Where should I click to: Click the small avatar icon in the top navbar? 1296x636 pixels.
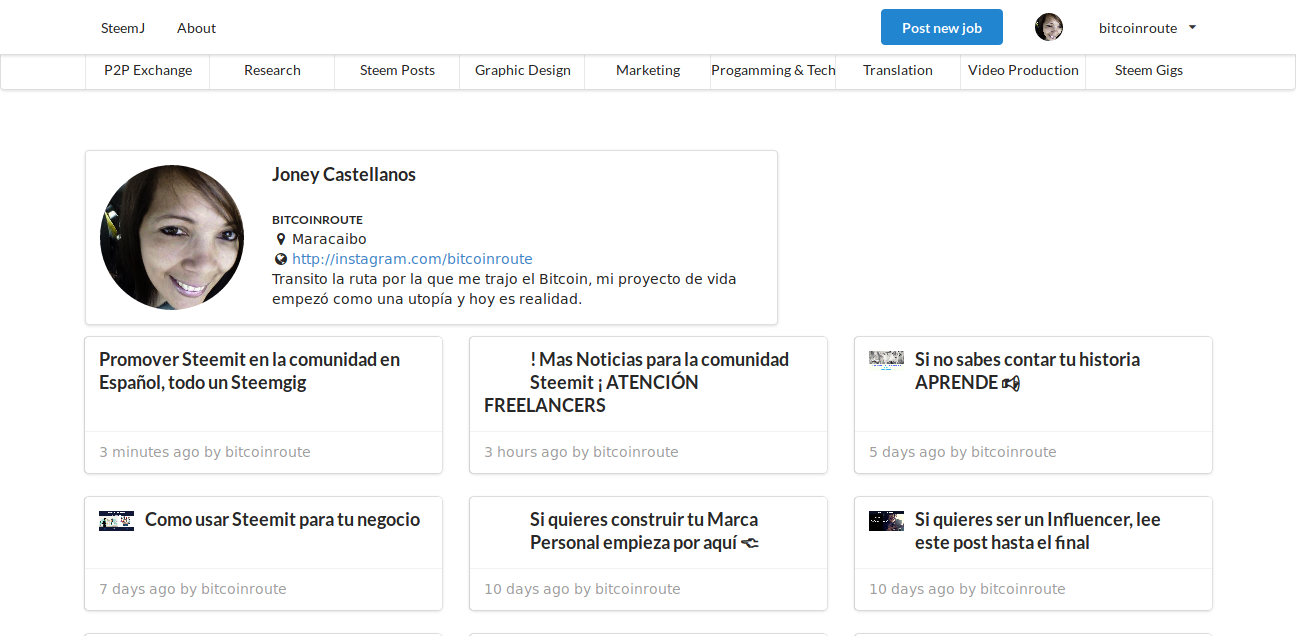pos(1049,27)
